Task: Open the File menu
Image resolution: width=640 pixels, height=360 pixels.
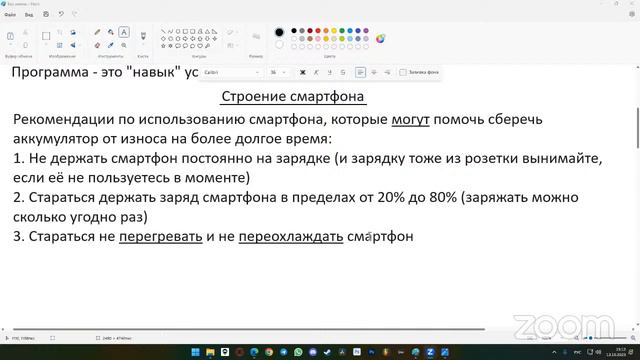Action: (10, 15)
